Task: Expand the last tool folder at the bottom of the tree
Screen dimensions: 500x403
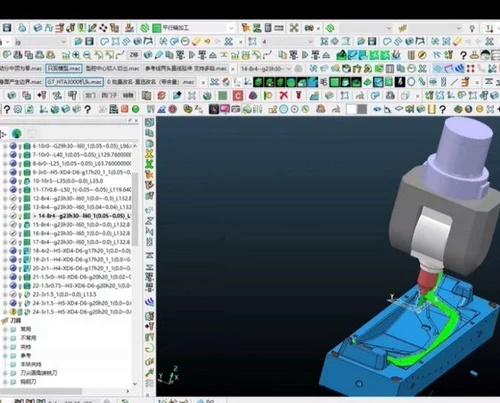Action: pyautogui.click(x=5, y=382)
